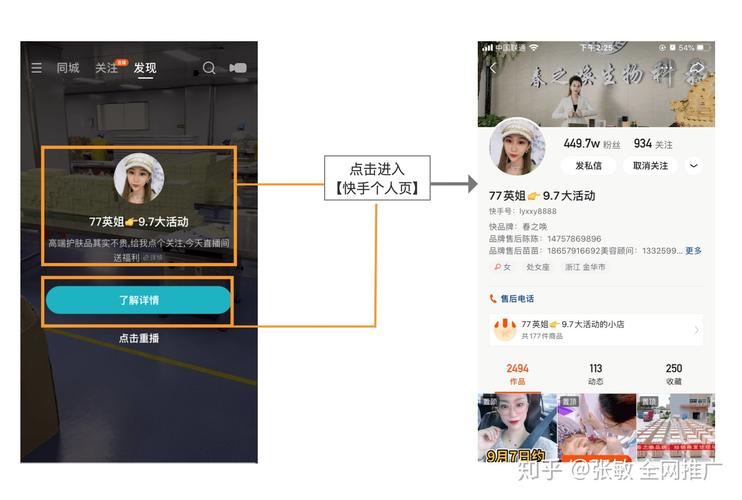The height and width of the screenshot is (500, 742).
Task: Open the second pinned video thumbnail
Action: pyautogui.click(x=596, y=427)
